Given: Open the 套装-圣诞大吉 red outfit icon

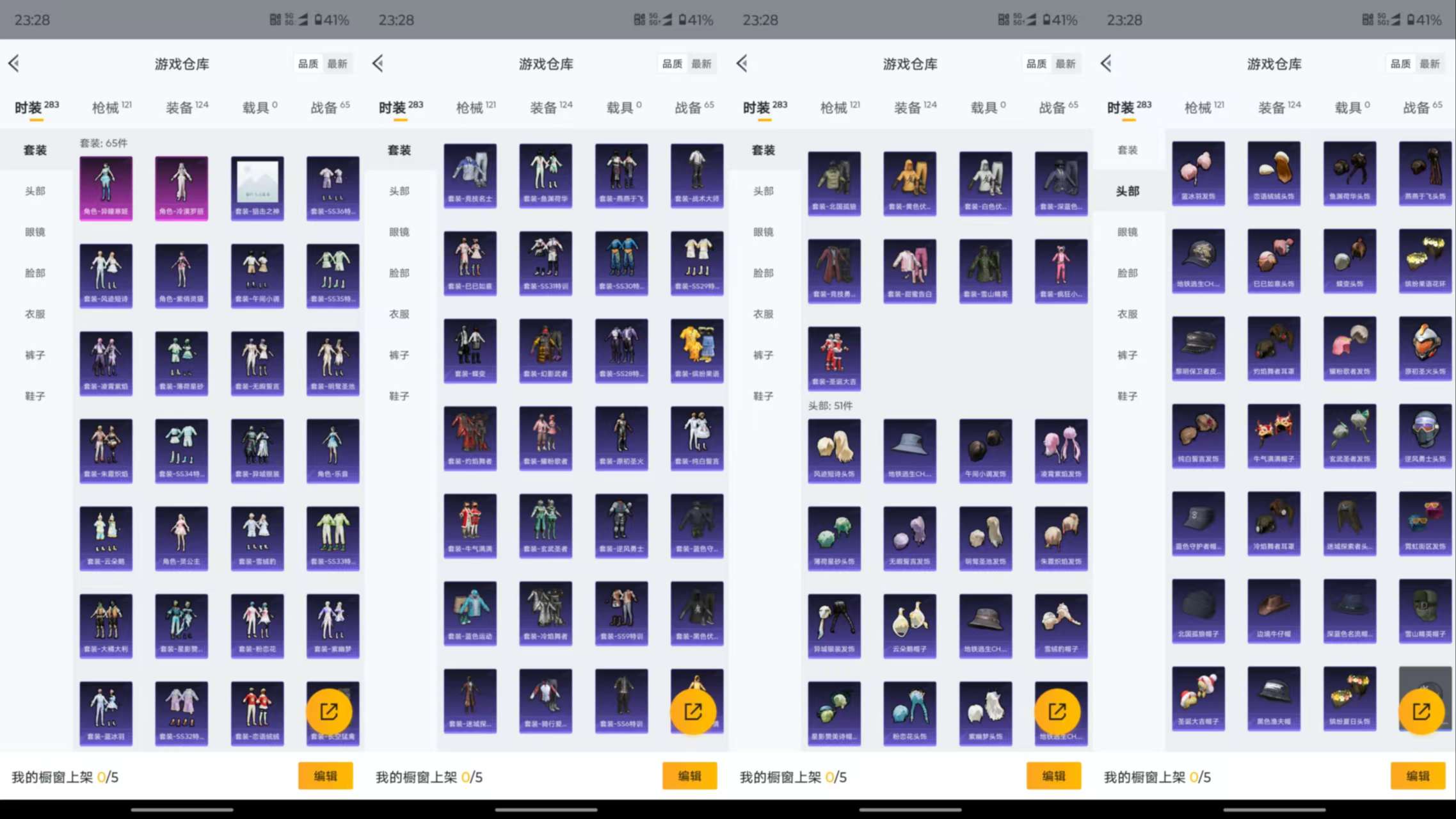Looking at the screenshot, I should click(x=834, y=358).
